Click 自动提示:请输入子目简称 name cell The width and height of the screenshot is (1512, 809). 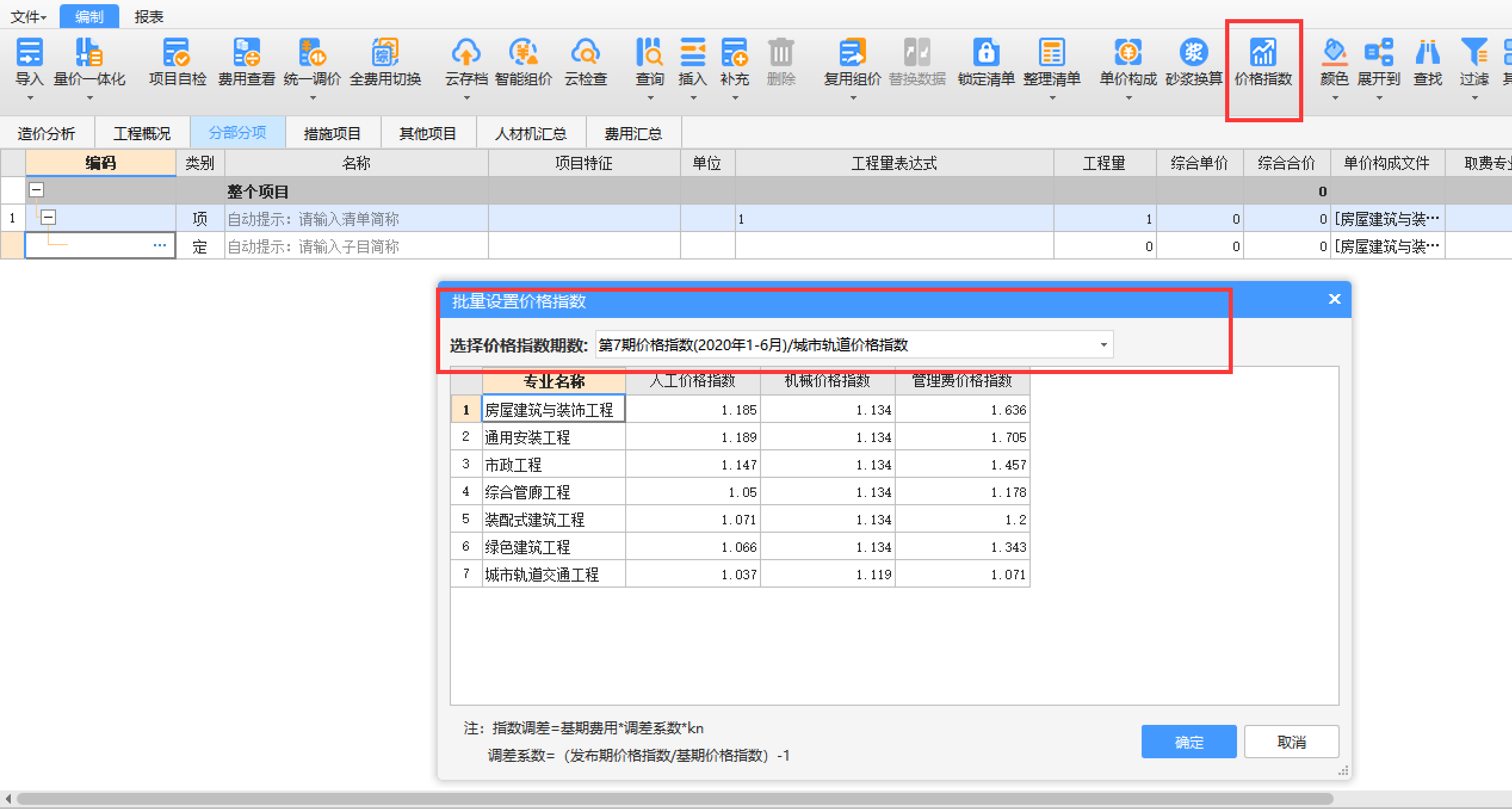356,246
